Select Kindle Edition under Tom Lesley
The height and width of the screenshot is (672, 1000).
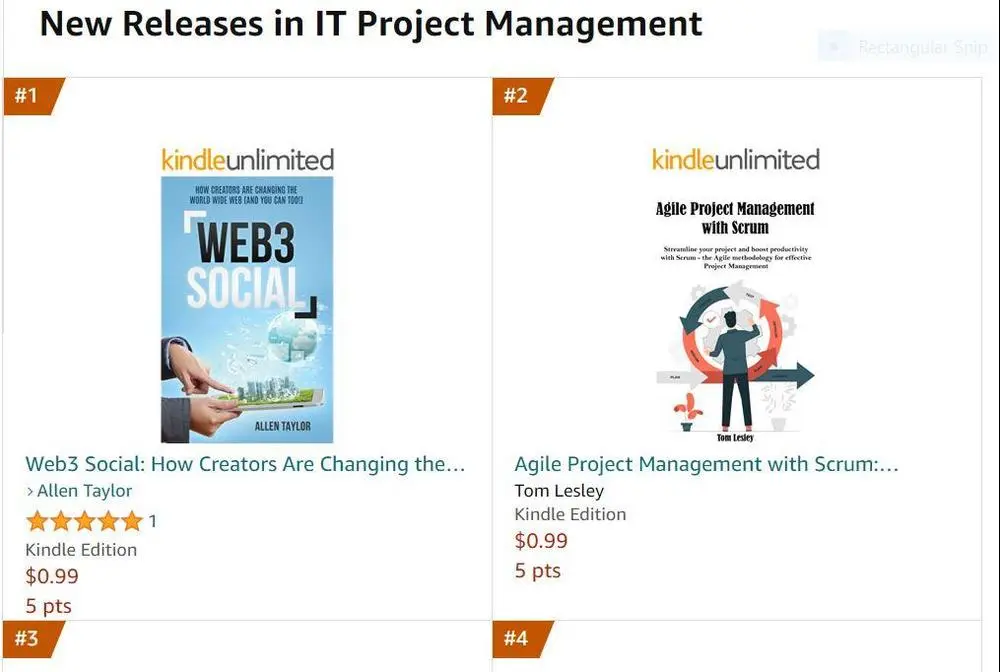[x=570, y=514]
